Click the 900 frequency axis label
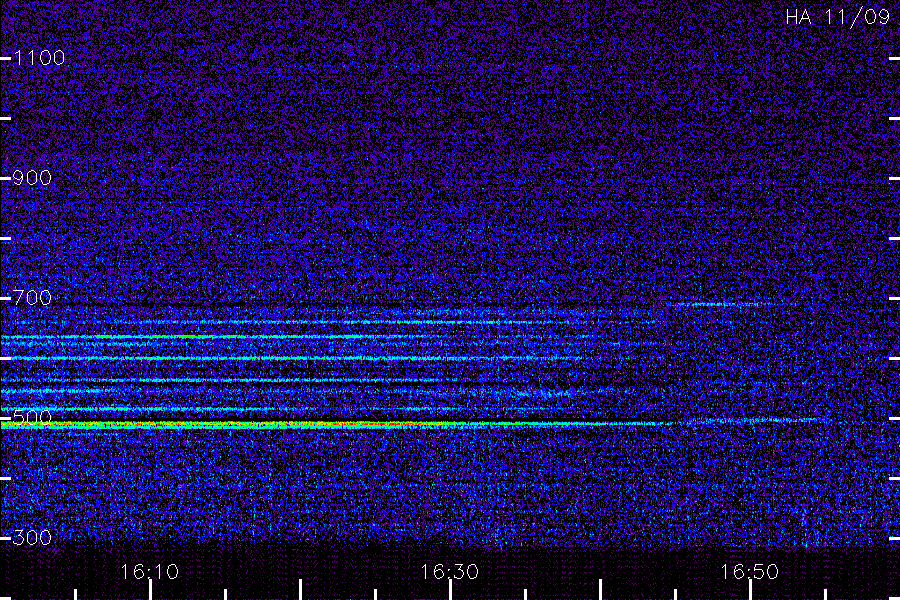This screenshot has height=600, width=900. (32, 177)
